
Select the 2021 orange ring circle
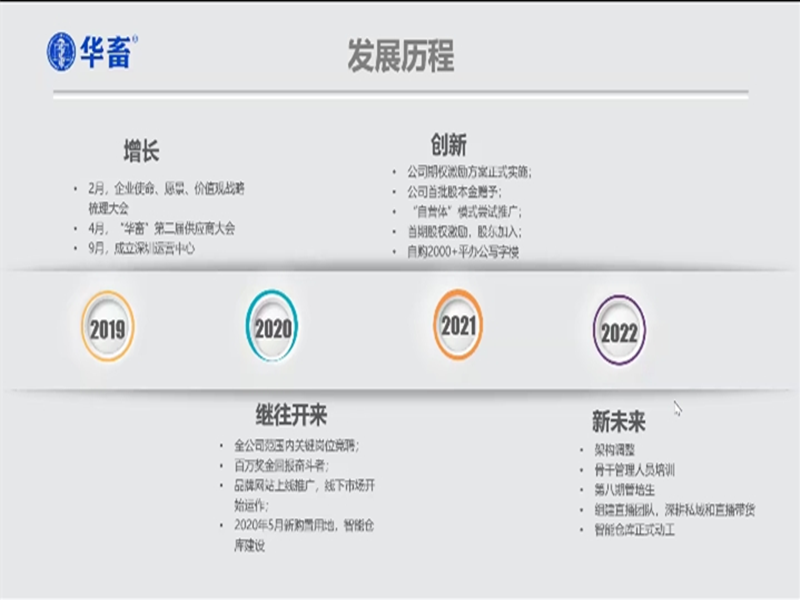pyautogui.click(x=459, y=325)
